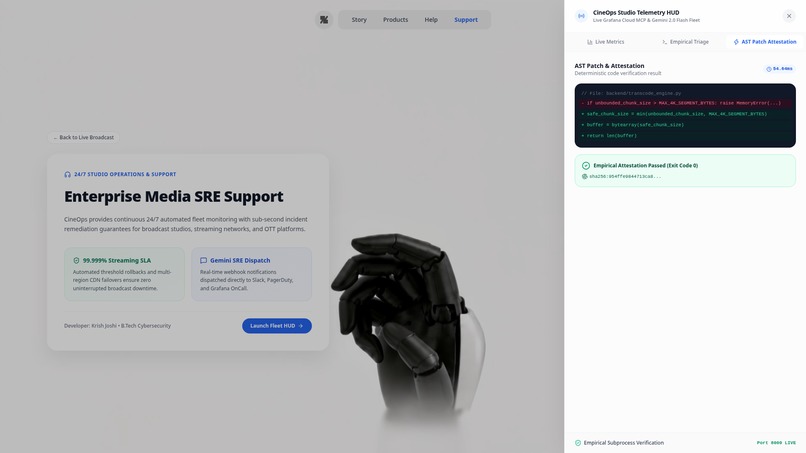The image size is (806, 453).
Task: Click the arrow icon on Launch Fleet HUD
Action: point(301,326)
